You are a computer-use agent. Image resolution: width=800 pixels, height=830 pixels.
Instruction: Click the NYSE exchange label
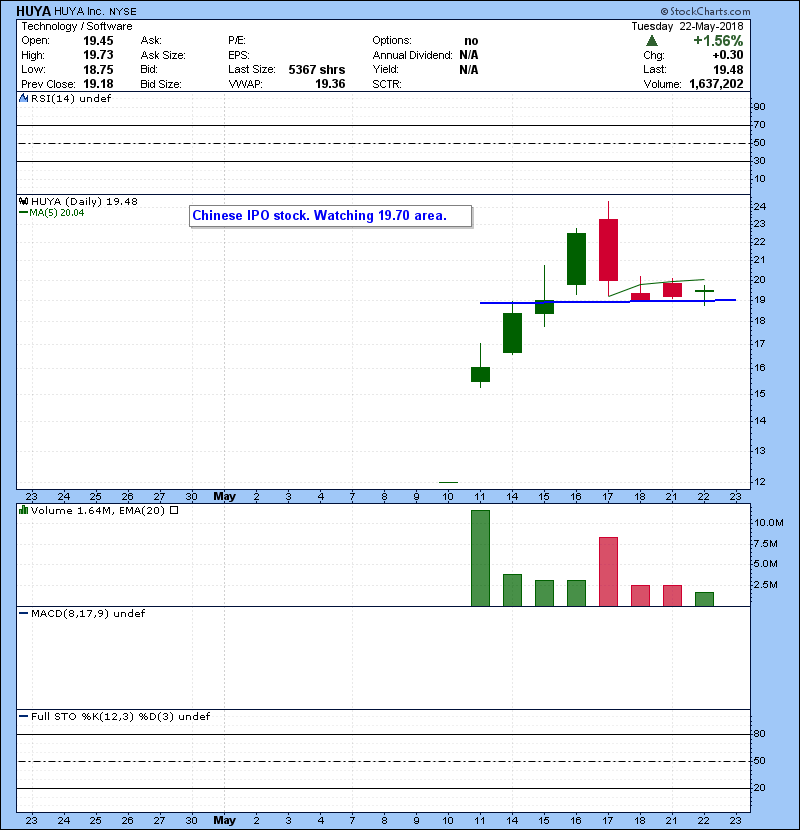tap(123, 12)
